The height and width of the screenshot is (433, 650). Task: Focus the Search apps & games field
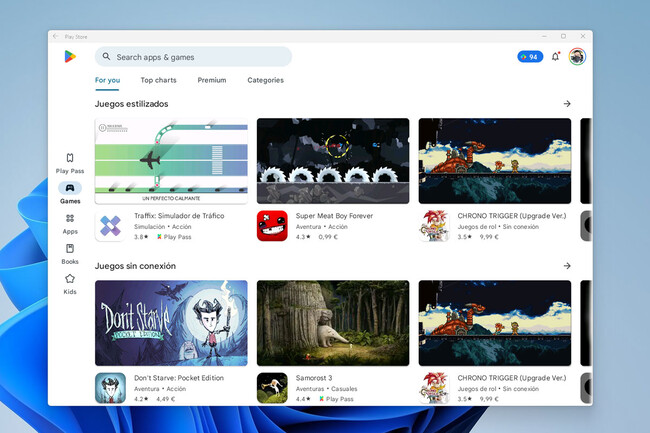point(193,57)
